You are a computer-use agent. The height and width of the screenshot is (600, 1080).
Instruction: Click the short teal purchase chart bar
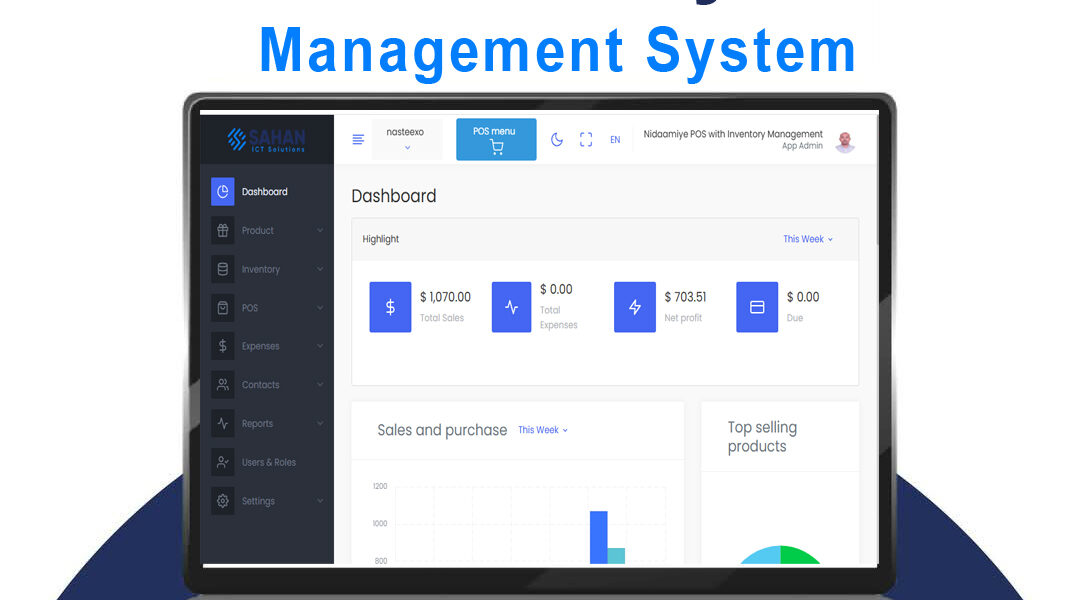click(x=616, y=556)
